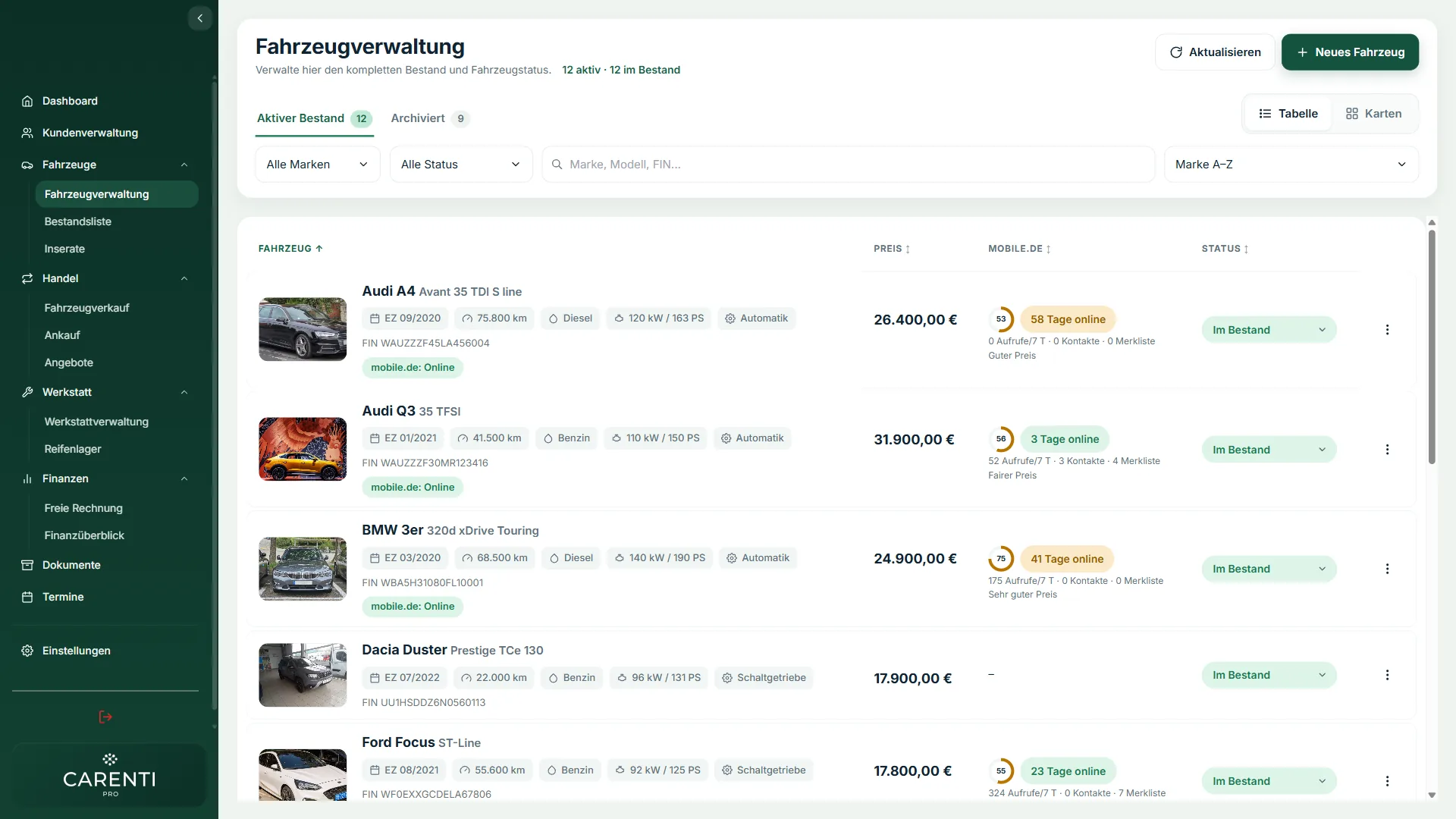Switch to Karten view
Viewport: 1456px width, 819px height.
point(1373,114)
